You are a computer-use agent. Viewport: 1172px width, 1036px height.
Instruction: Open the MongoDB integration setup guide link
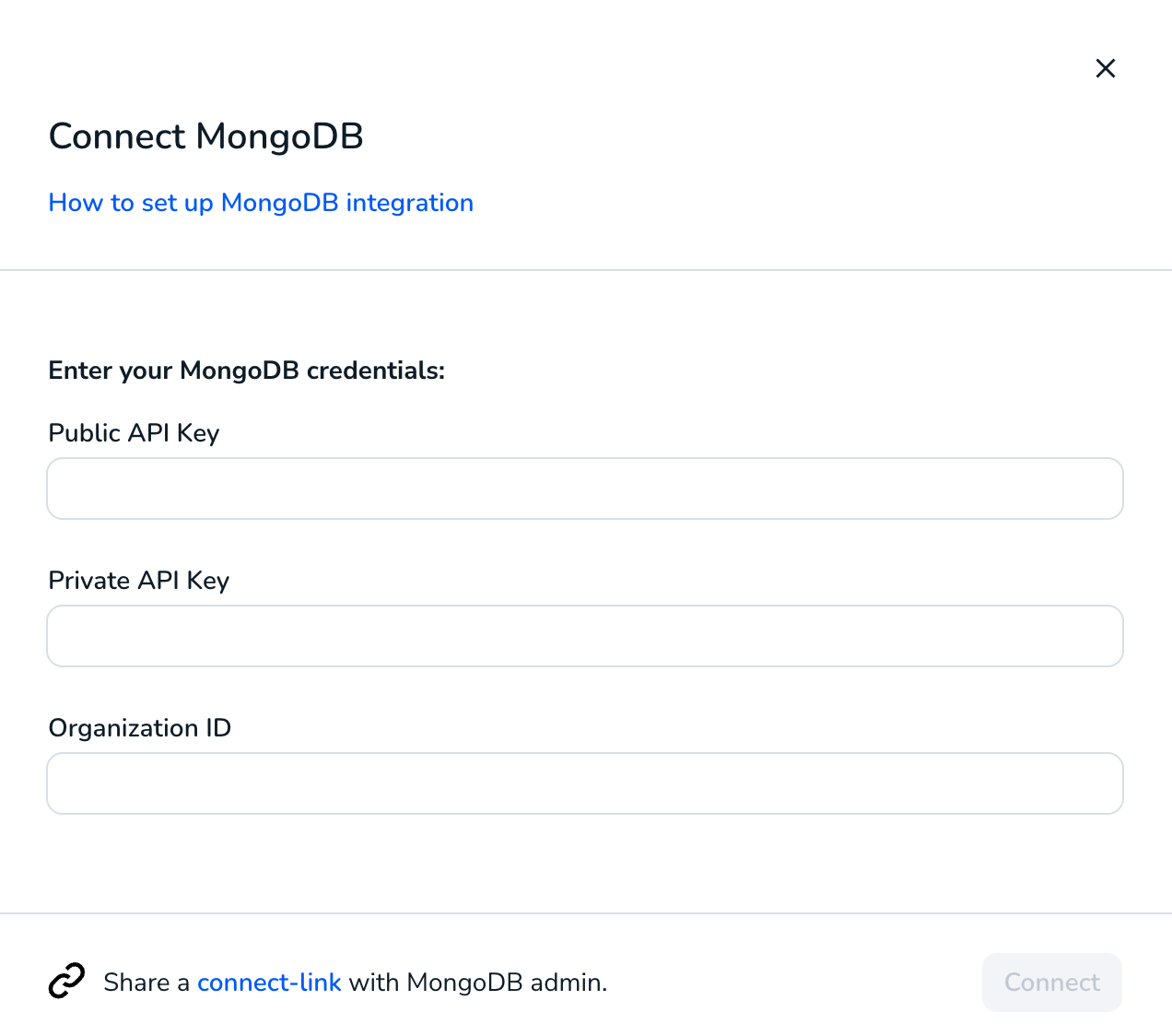pos(261,203)
